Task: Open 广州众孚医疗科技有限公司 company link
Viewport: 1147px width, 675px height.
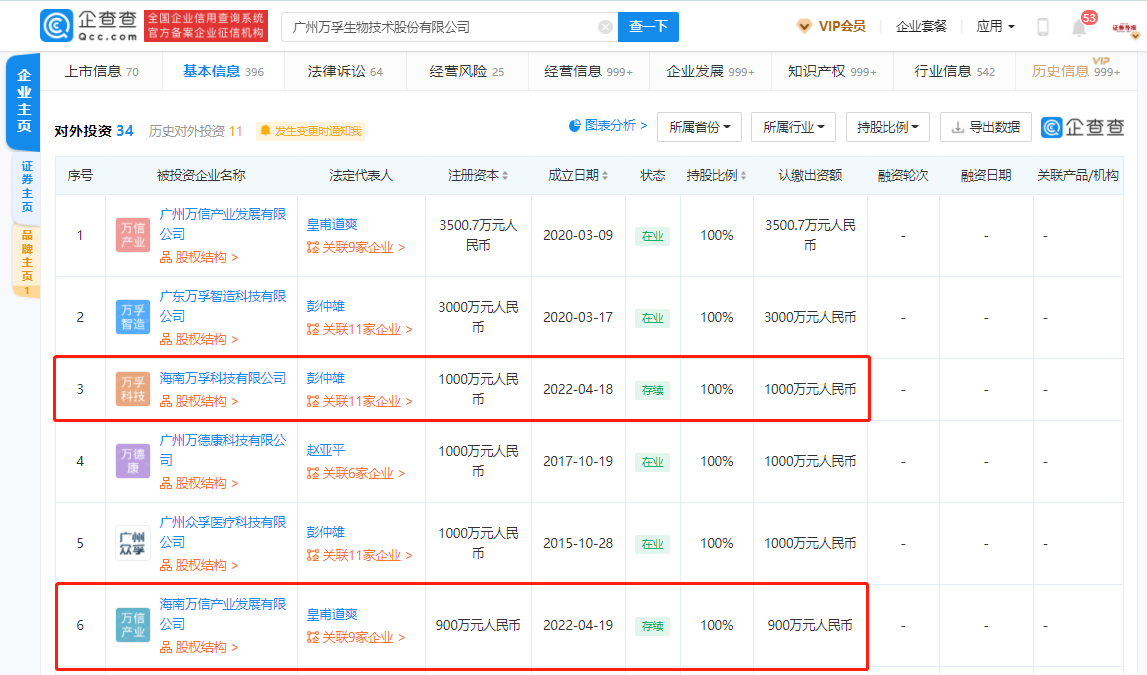Action: coord(222,532)
